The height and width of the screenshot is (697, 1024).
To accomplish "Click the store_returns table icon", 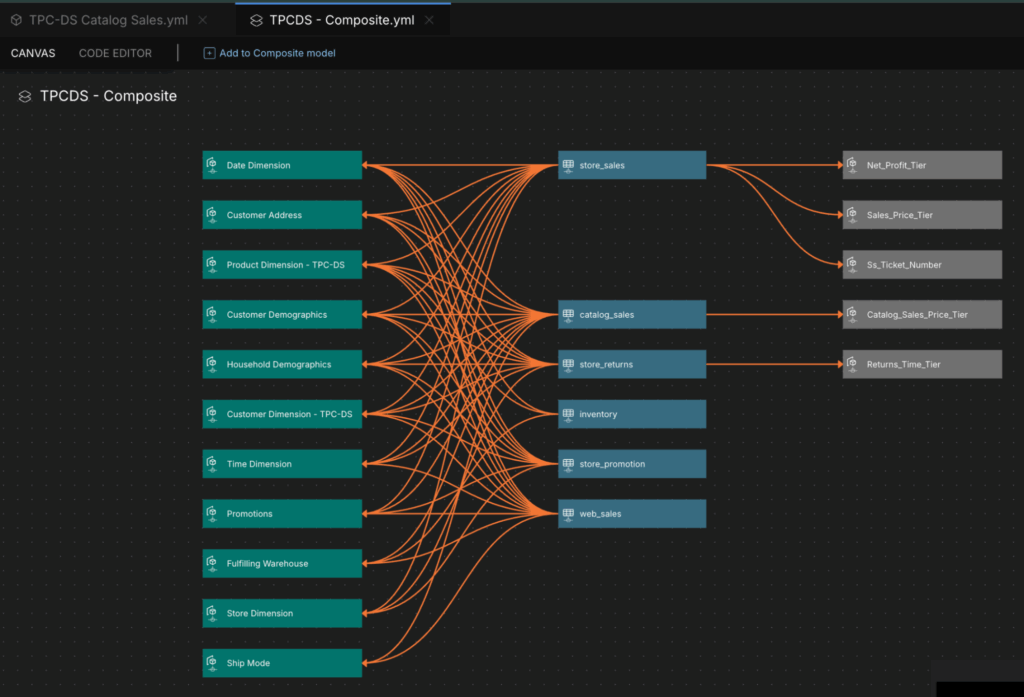I will [x=568, y=364].
